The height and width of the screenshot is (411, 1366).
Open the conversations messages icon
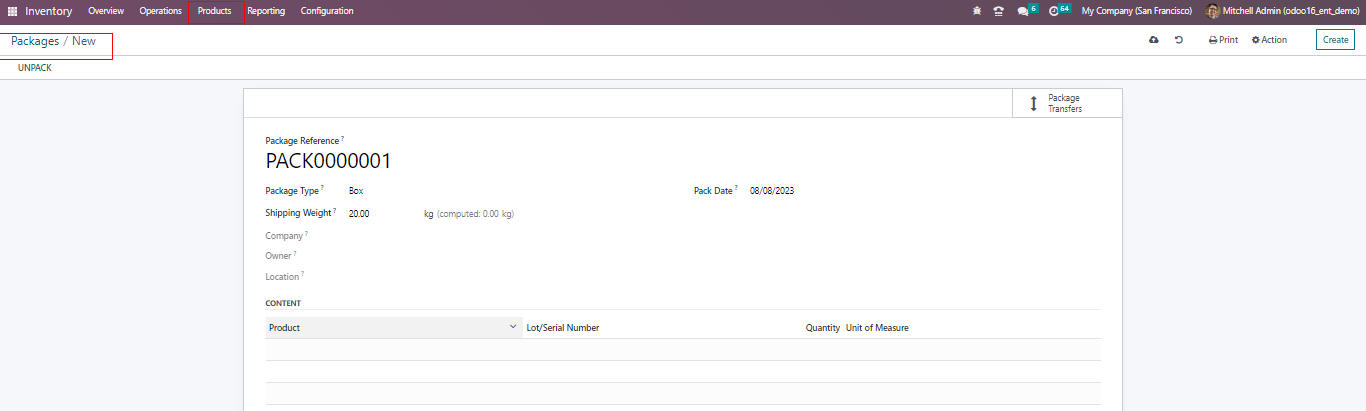coord(1022,11)
